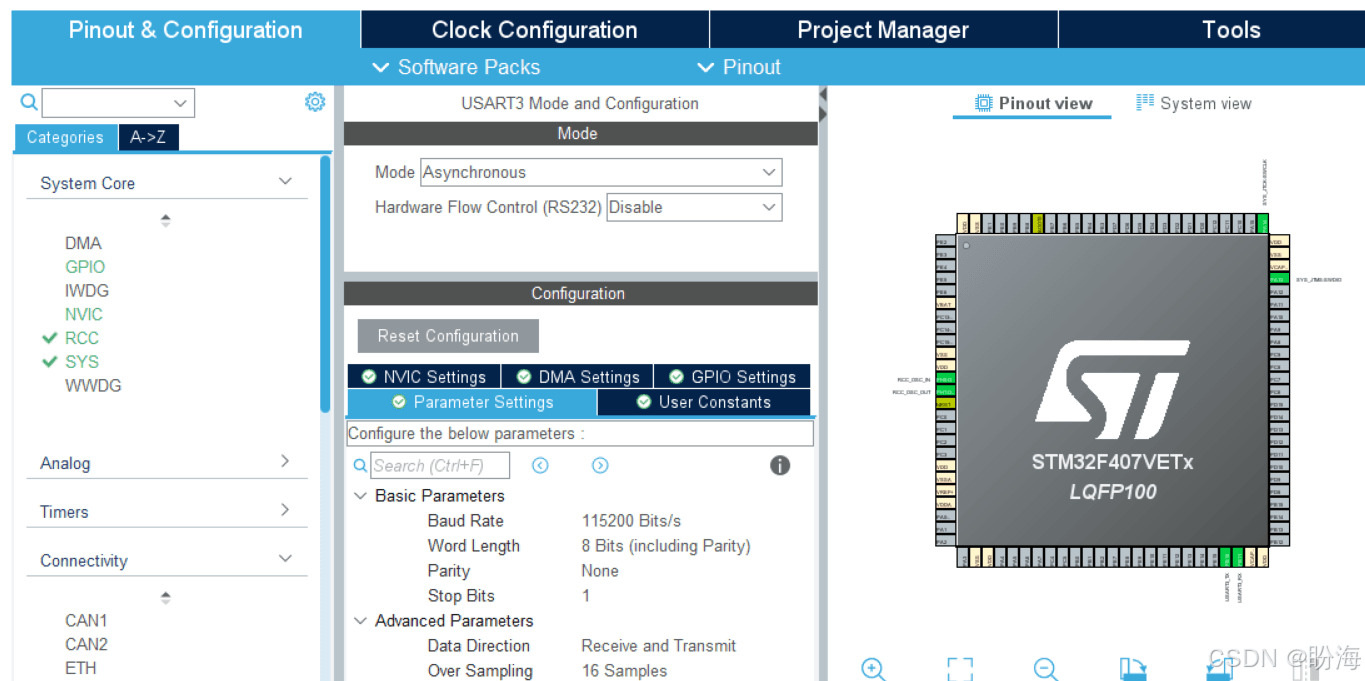Open the Software Packs dropdown menu
Viewport: 1365px width, 681px height.
click(x=456, y=67)
